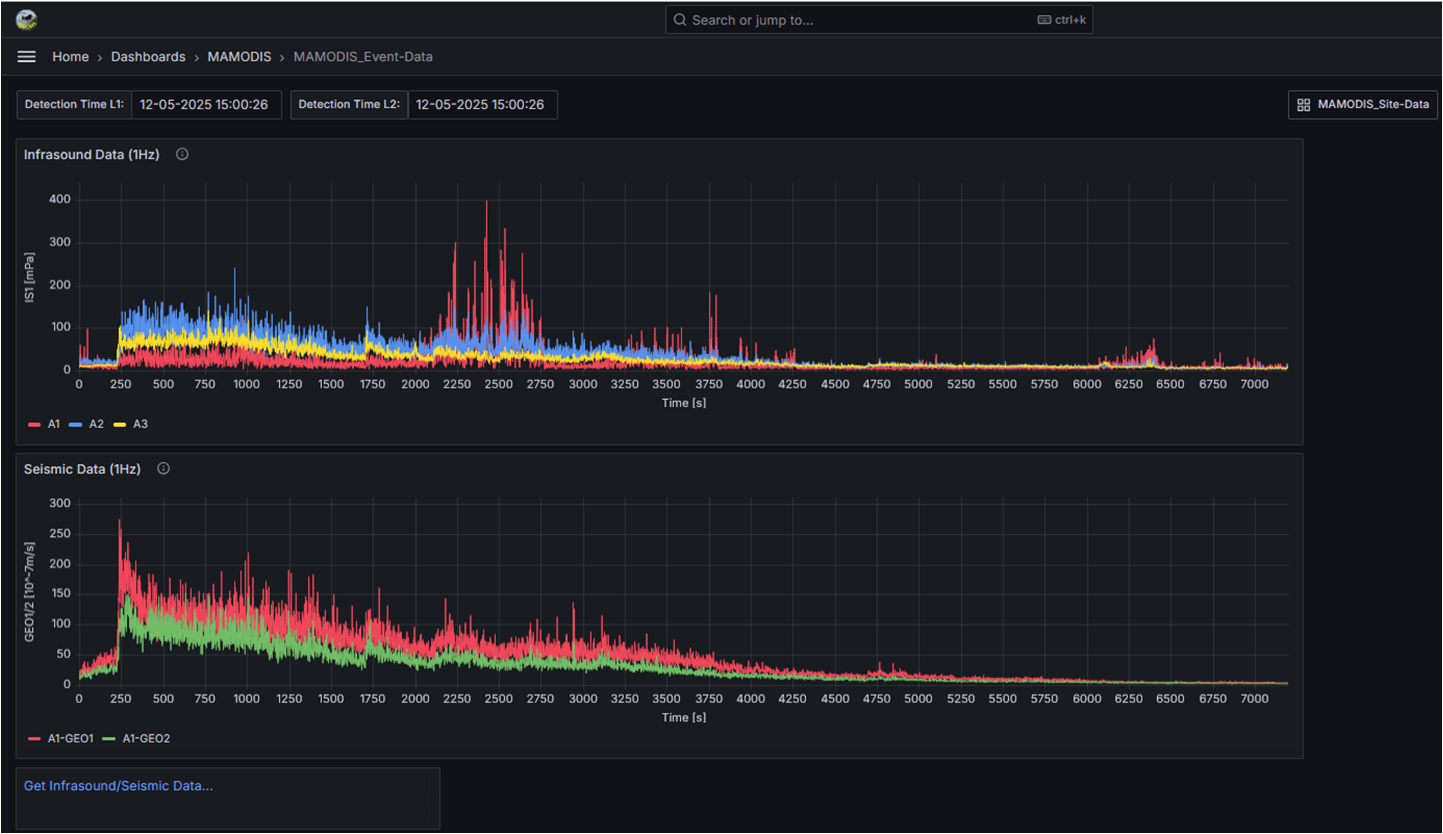This screenshot has width=1443, height=834.
Task: Click Get Infrasound/Seismic Data link
Action: pos(118,786)
